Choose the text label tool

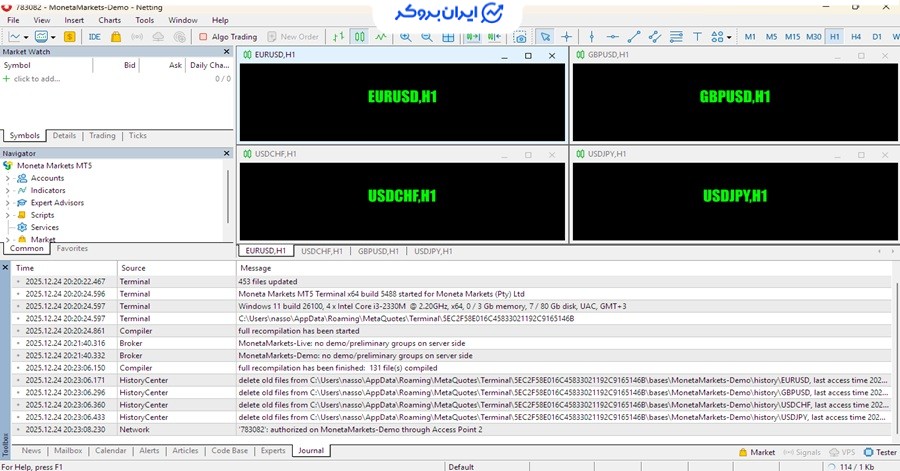click(x=698, y=37)
